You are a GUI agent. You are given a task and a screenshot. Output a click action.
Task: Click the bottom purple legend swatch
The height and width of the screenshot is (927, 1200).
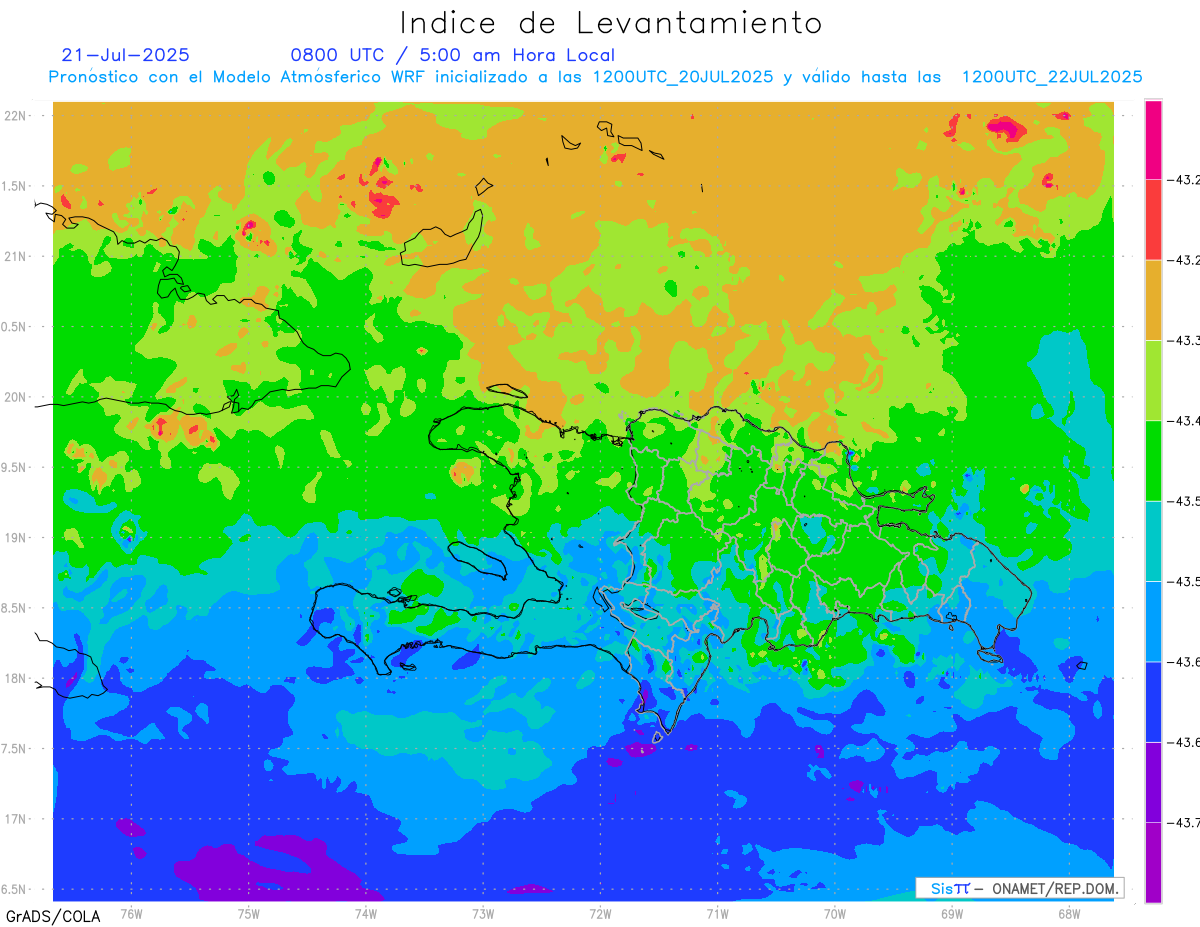pyautogui.click(x=1153, y=862)
